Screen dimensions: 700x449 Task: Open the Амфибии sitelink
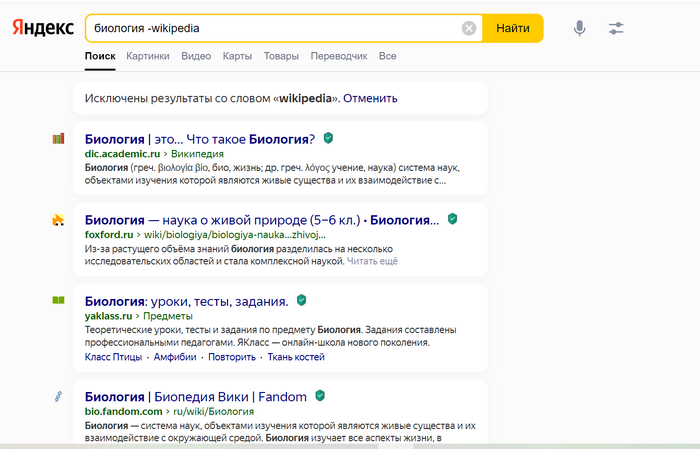point(175,357)
